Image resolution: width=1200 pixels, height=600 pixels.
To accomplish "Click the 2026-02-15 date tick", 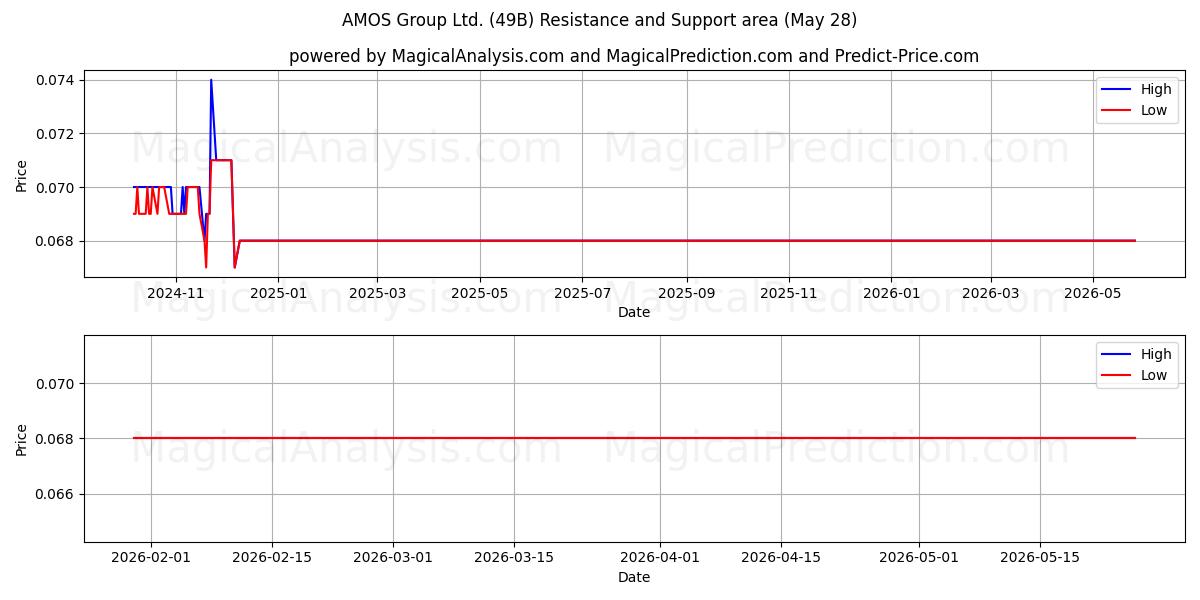I will tap(272, 558).
